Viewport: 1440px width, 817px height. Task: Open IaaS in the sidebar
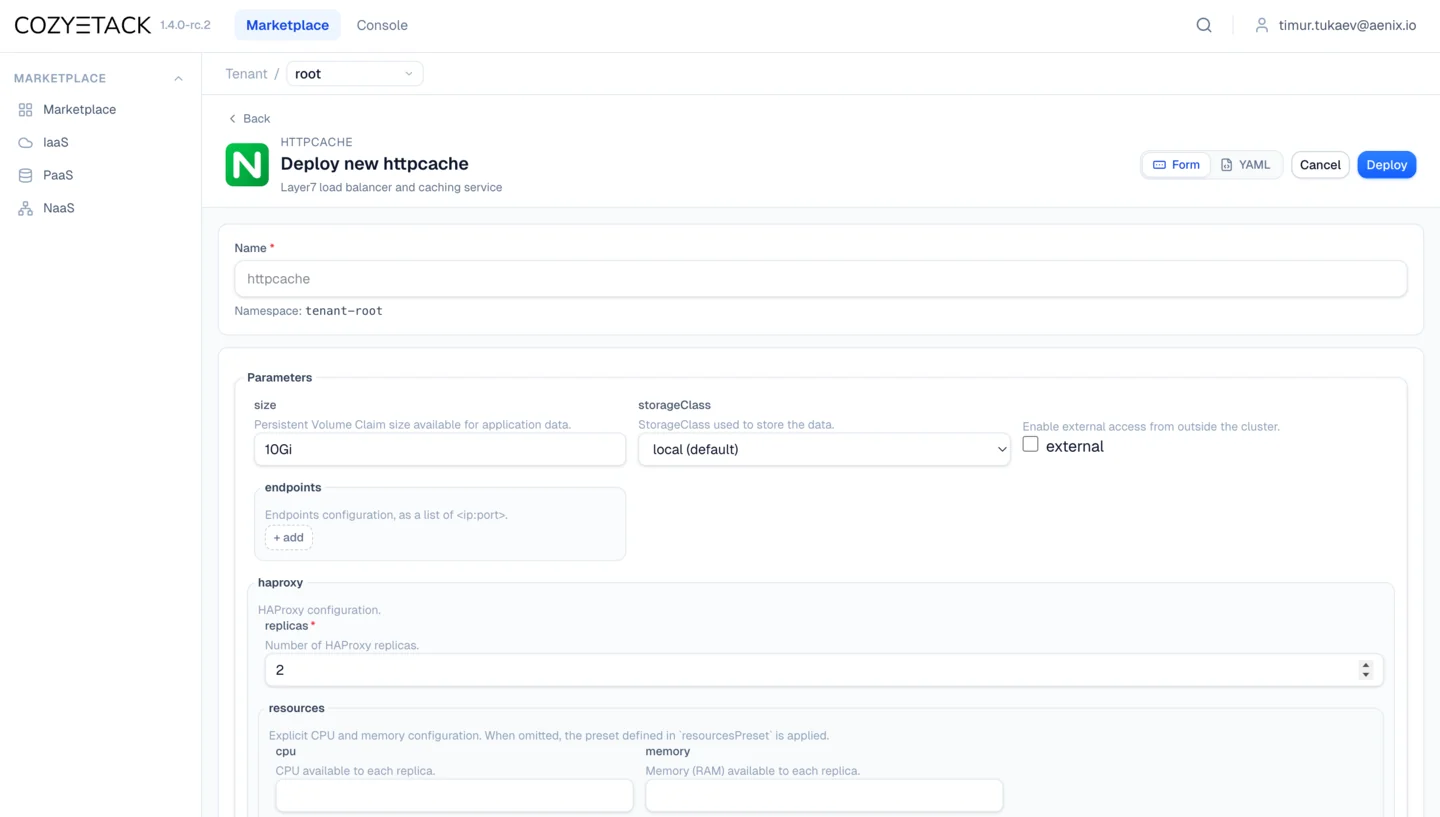56,142
